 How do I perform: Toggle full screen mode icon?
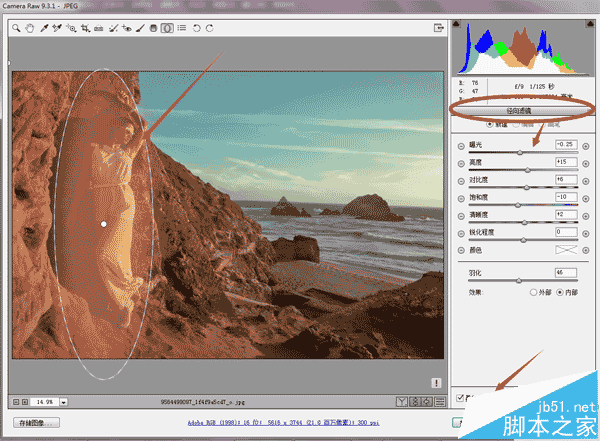click(439, 28)
